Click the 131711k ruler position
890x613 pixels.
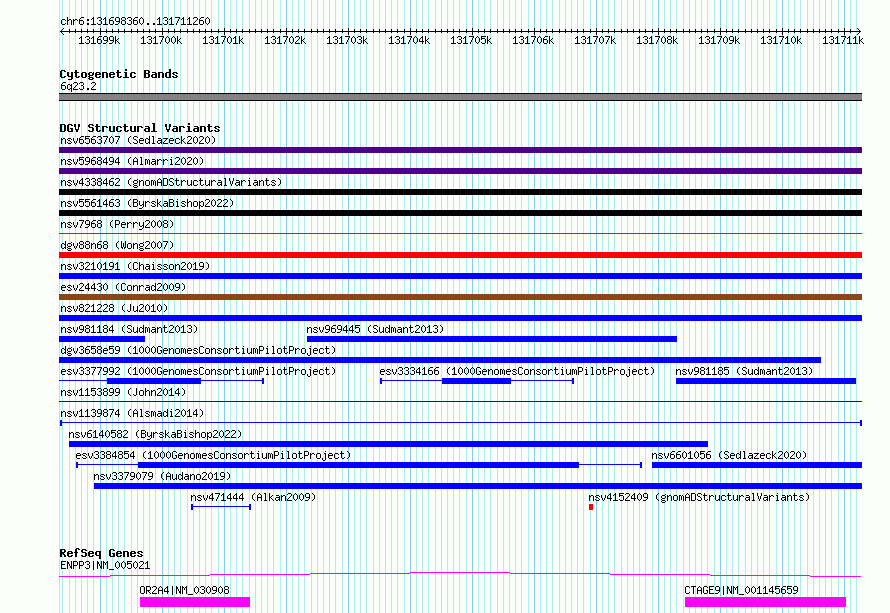[843, 40]
